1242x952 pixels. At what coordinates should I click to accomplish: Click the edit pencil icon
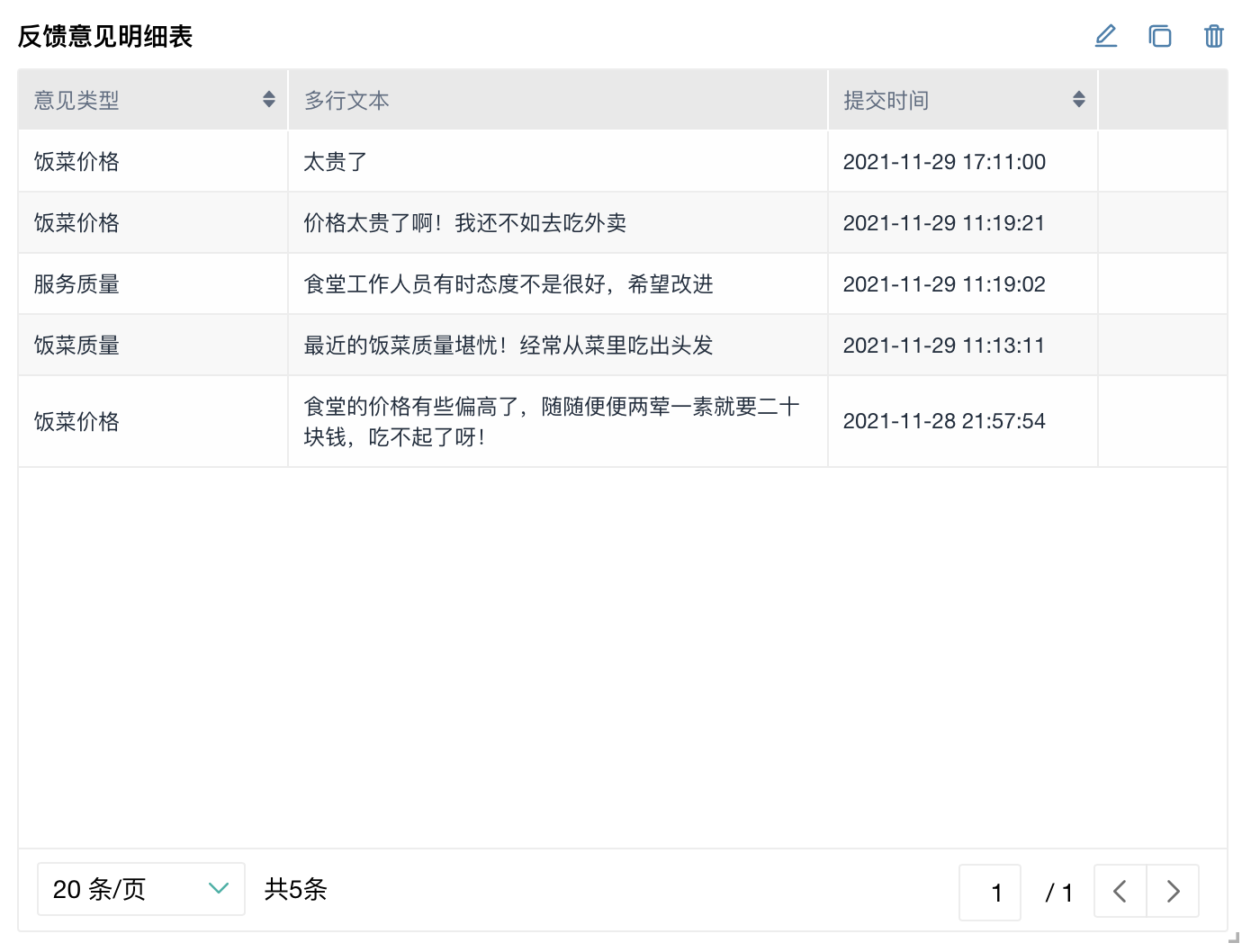pyautogui.click(x=1106, y=36)
